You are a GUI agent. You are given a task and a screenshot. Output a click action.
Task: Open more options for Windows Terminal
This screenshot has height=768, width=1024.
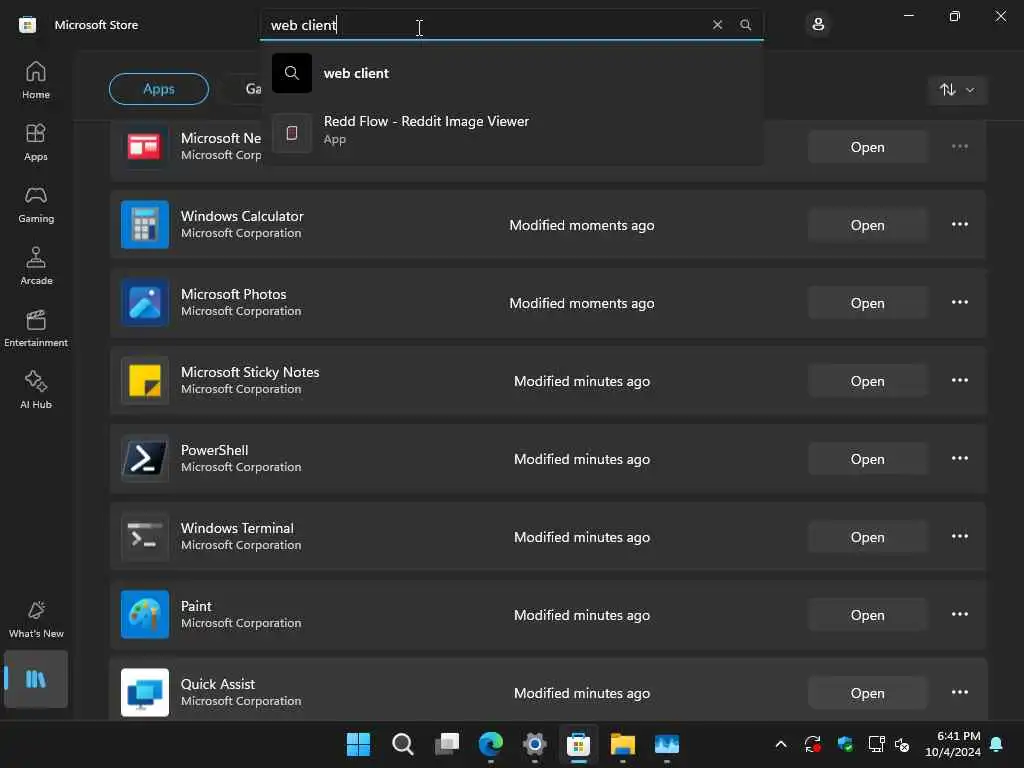[x=959, y=536]
